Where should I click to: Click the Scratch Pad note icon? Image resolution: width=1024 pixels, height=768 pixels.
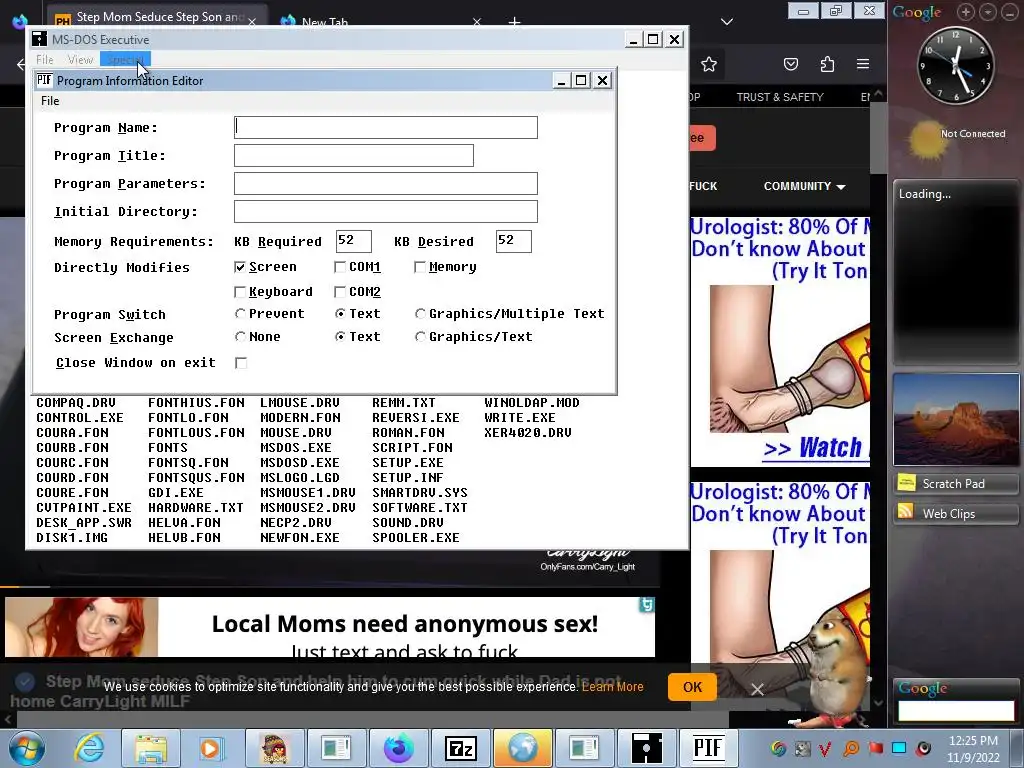(x=906, y=483)
